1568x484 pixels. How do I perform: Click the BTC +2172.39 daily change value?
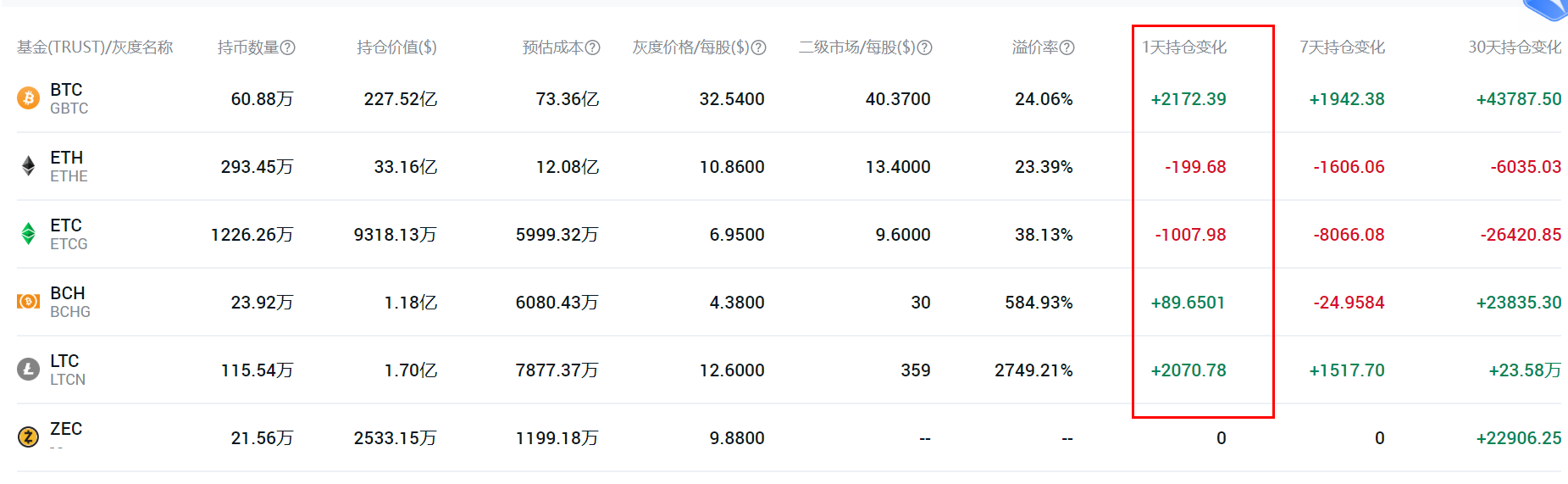pyautogui.click(x=1188, y=99)
